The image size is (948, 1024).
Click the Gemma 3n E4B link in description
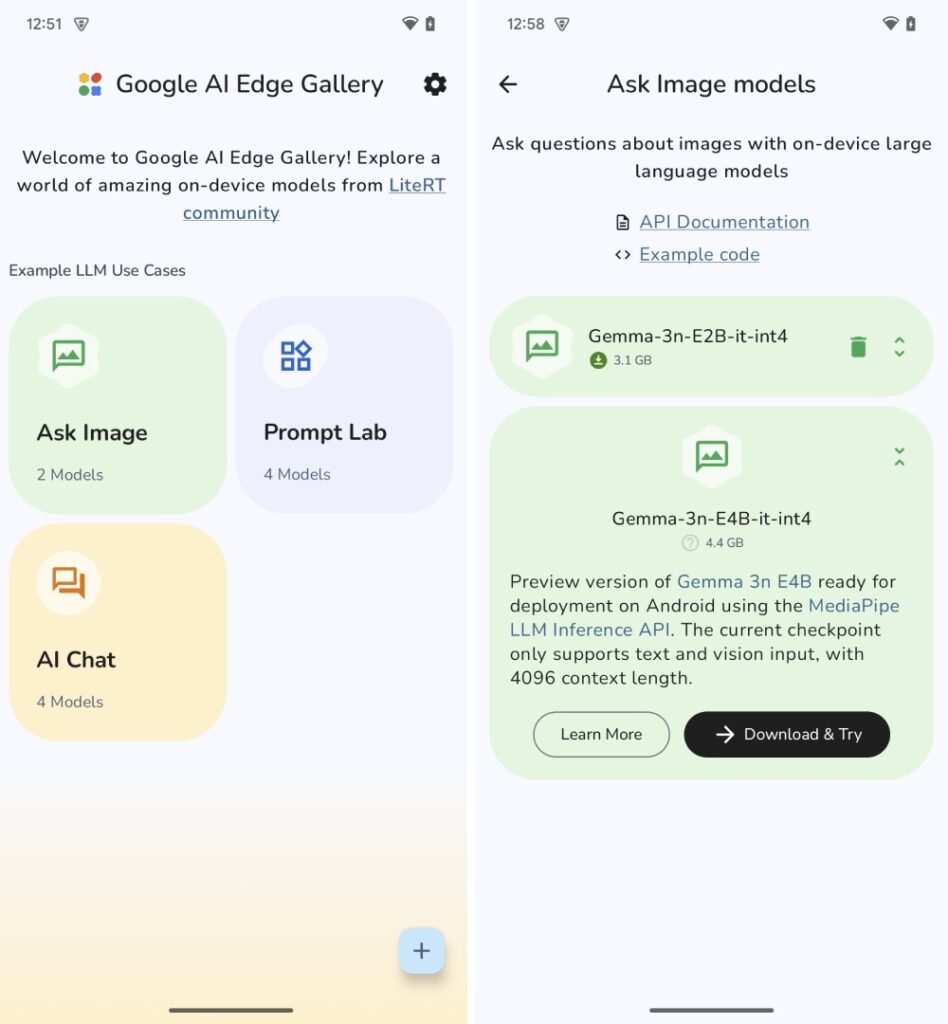[x=744, y=581]
